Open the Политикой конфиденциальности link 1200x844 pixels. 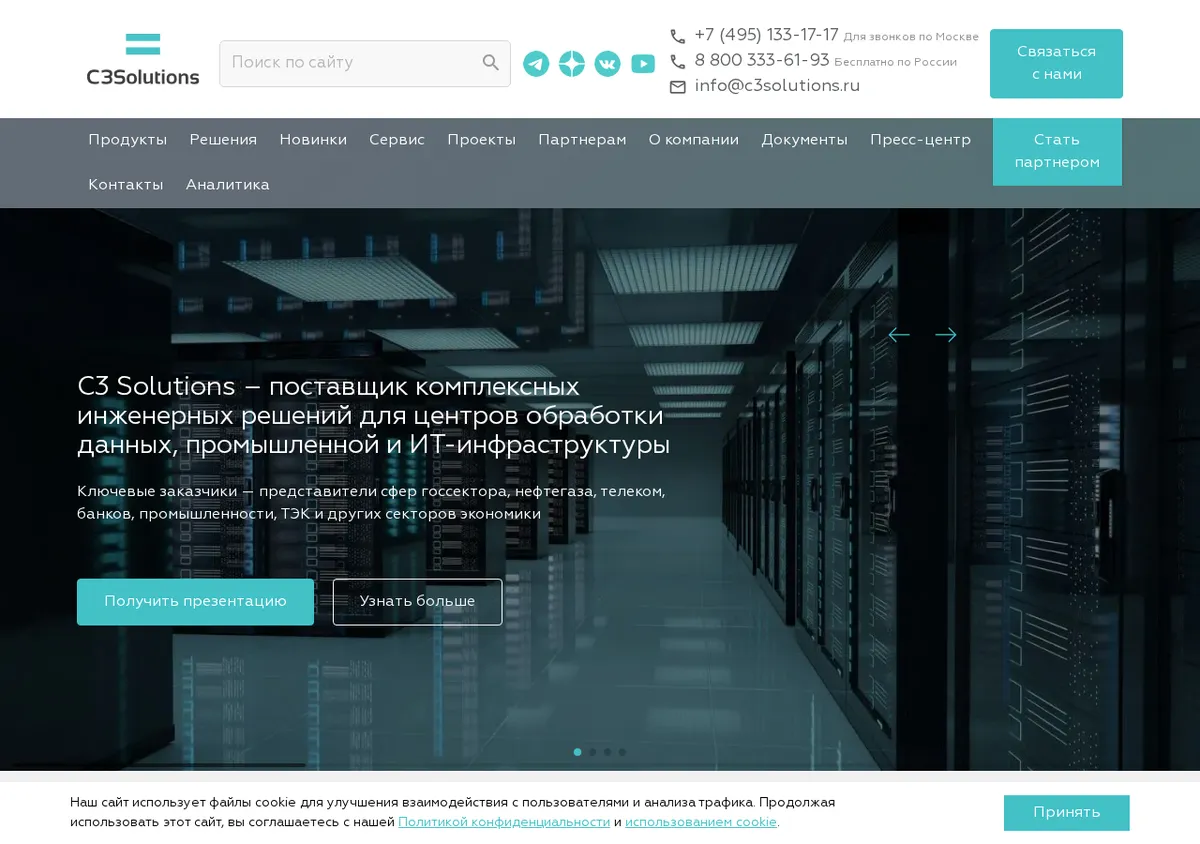[x=504, y=822]
